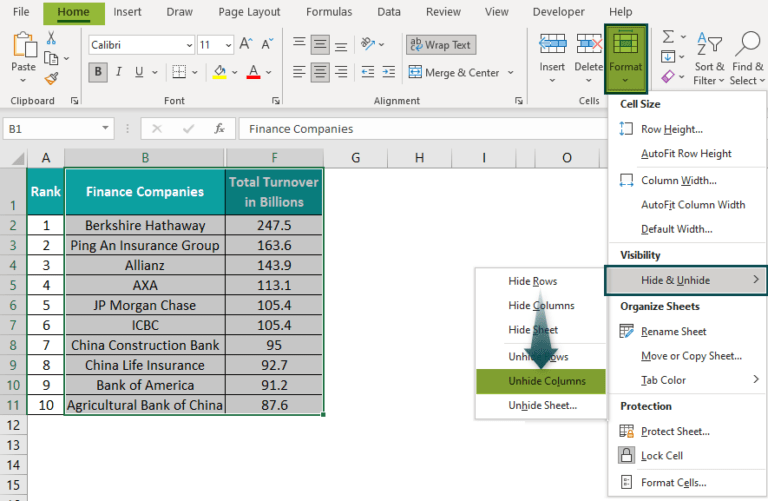Viewport: 768px width, 501px height.
Task: Choose Column Width option
Action: tap(686, 180)
